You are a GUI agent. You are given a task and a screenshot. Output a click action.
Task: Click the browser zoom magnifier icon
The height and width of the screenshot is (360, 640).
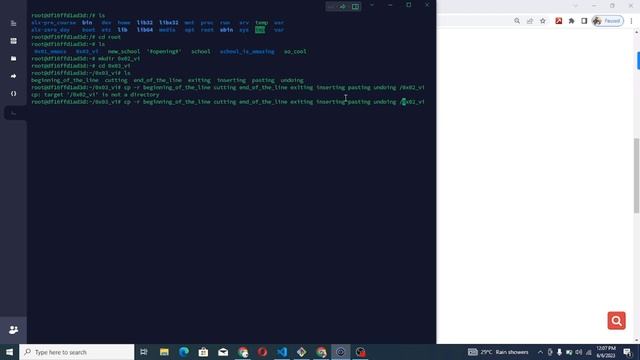click(517, 21)
